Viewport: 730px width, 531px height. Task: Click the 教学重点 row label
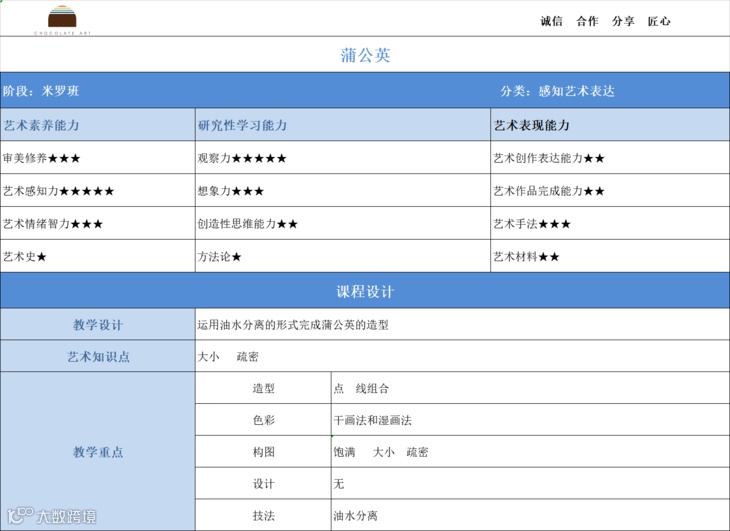coord(98,451)
